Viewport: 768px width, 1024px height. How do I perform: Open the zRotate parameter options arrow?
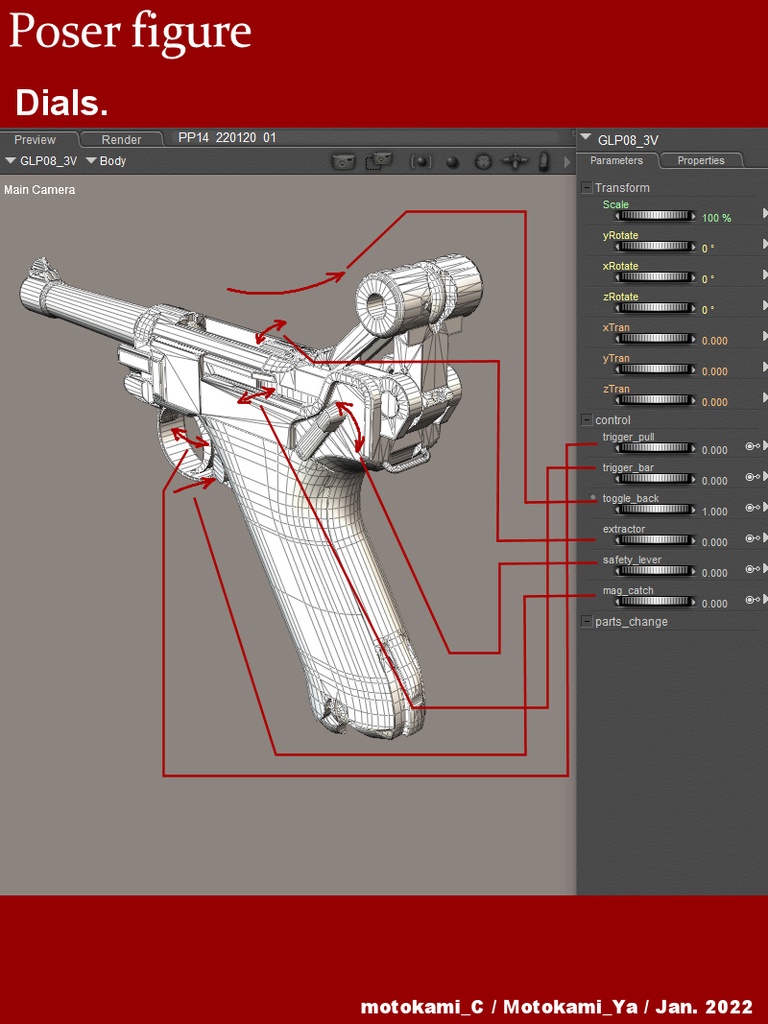[x=765, y=305]
